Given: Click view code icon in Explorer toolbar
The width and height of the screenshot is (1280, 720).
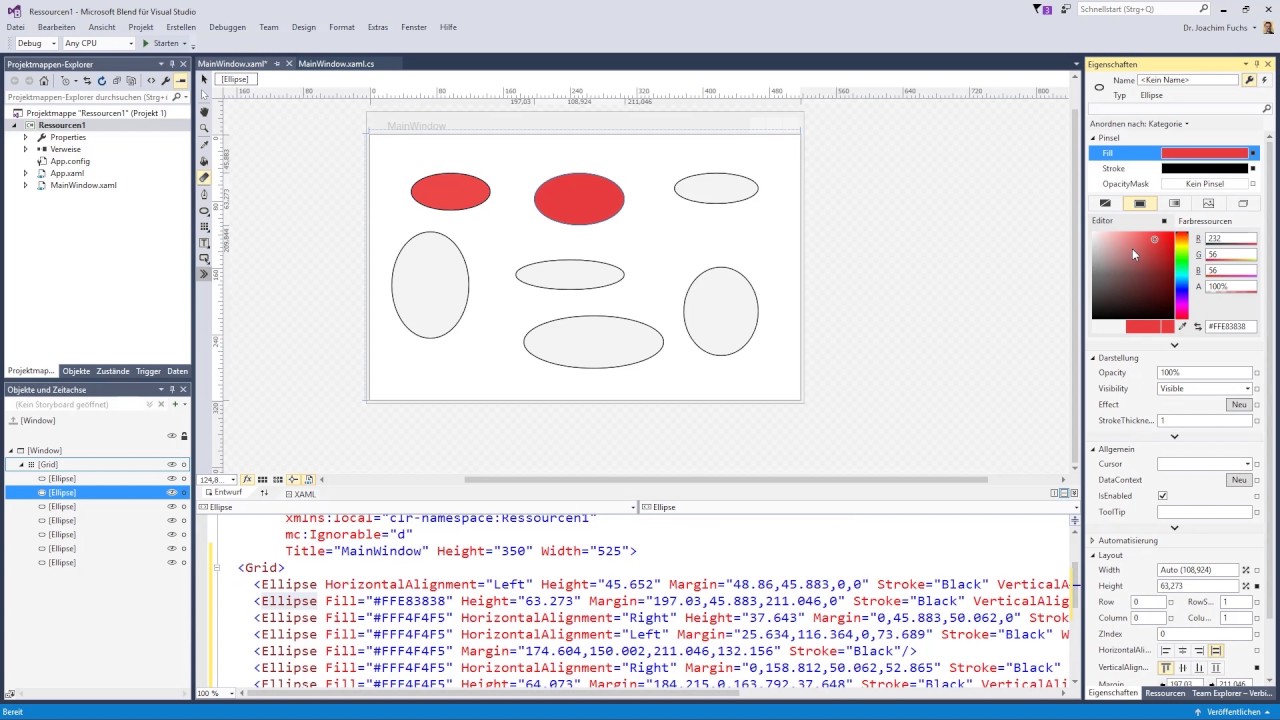Looking at the screenshot, I should pyautogui.click(x=151, y=81).
